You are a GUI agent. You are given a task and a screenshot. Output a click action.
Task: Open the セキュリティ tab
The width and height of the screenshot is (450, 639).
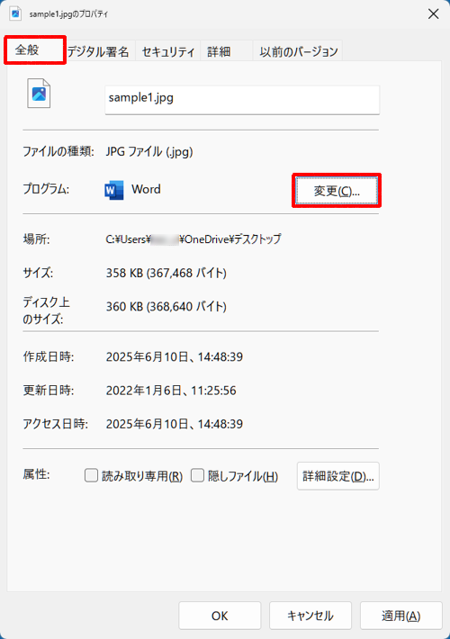point(168,52)
